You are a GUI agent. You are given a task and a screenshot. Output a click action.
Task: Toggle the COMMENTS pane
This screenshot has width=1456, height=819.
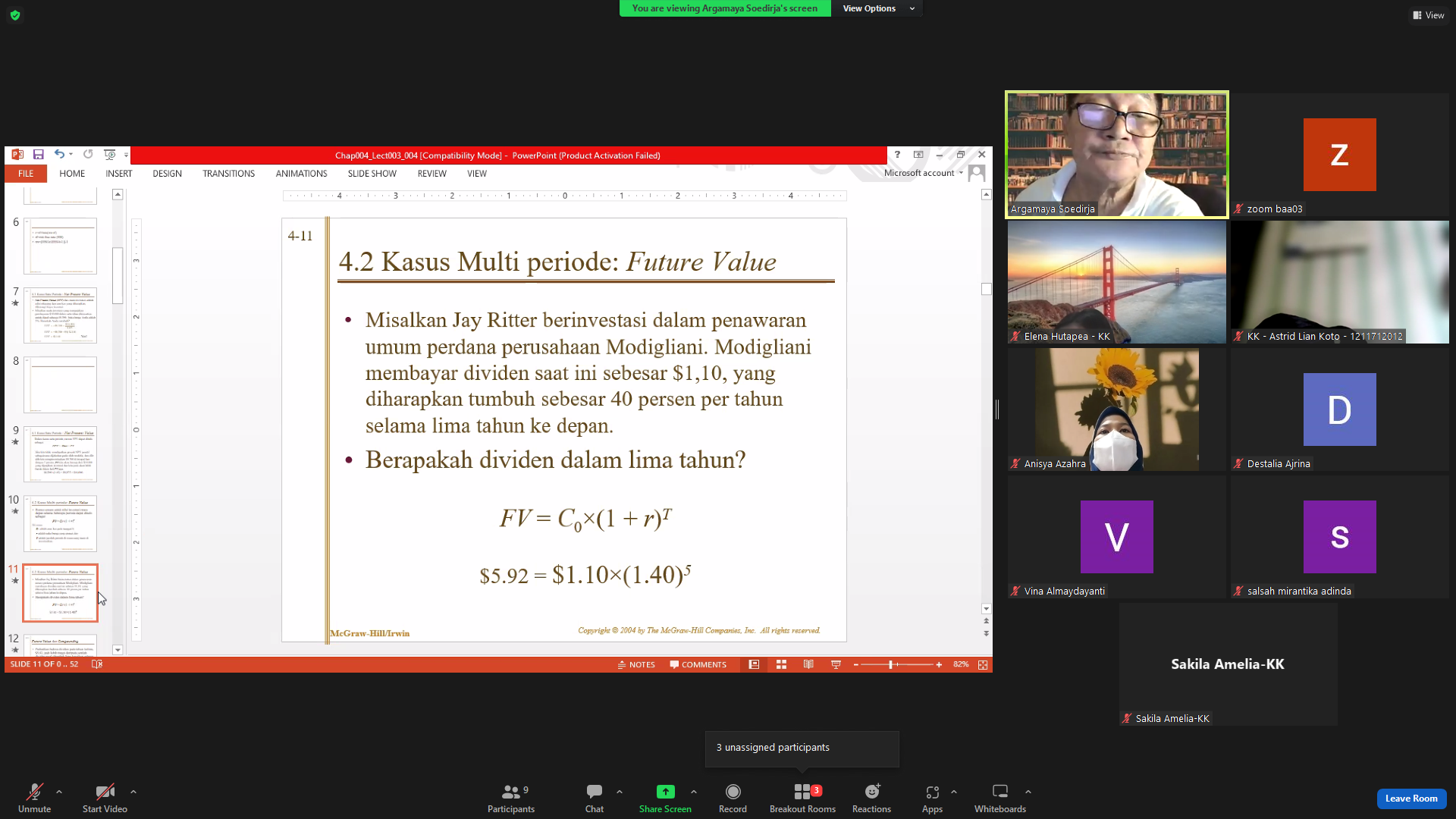[x=698, y=664]
